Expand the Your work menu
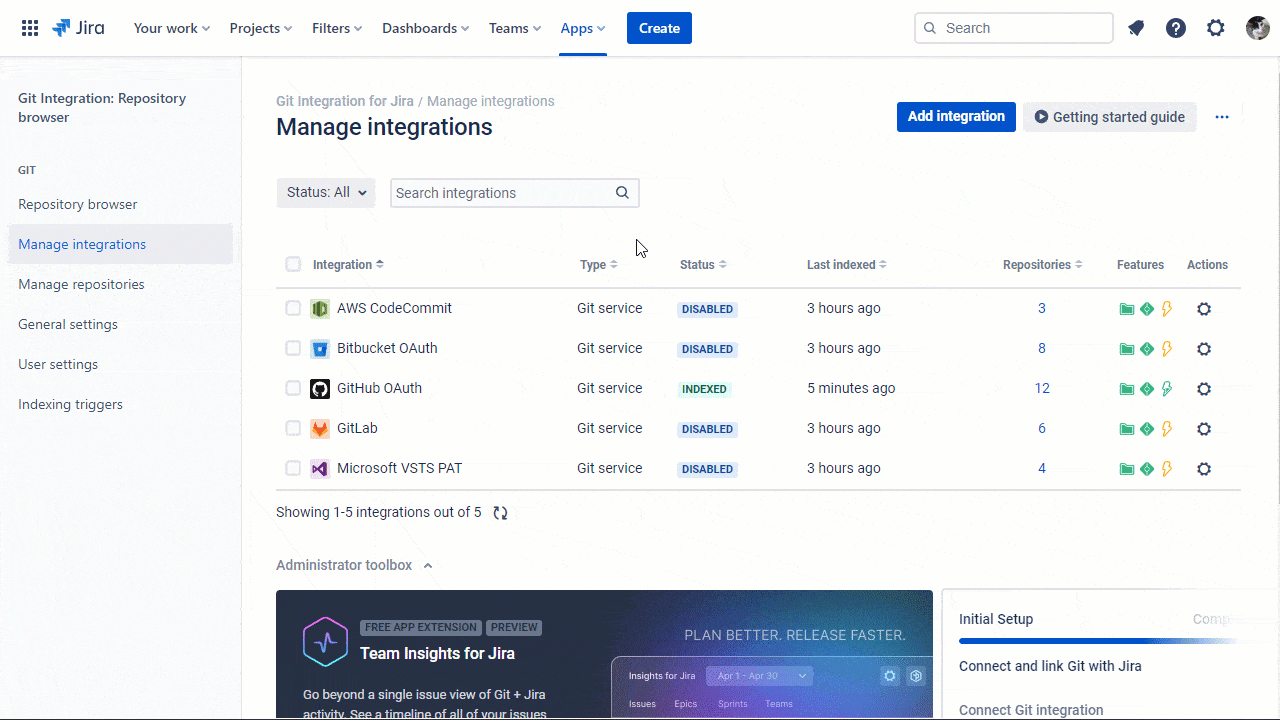 pyautogui.click(x=171, y=28)
